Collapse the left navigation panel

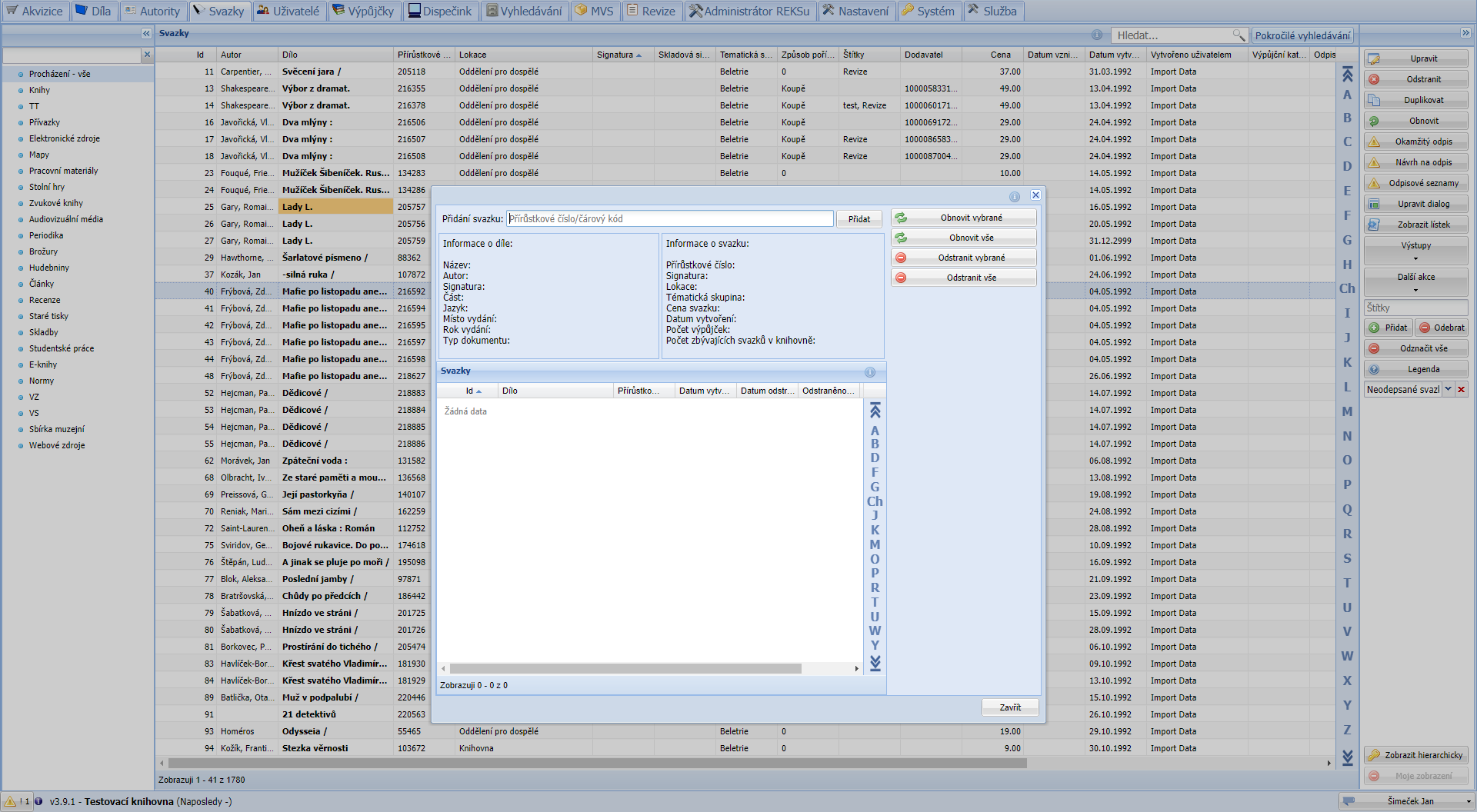(146, 33)
